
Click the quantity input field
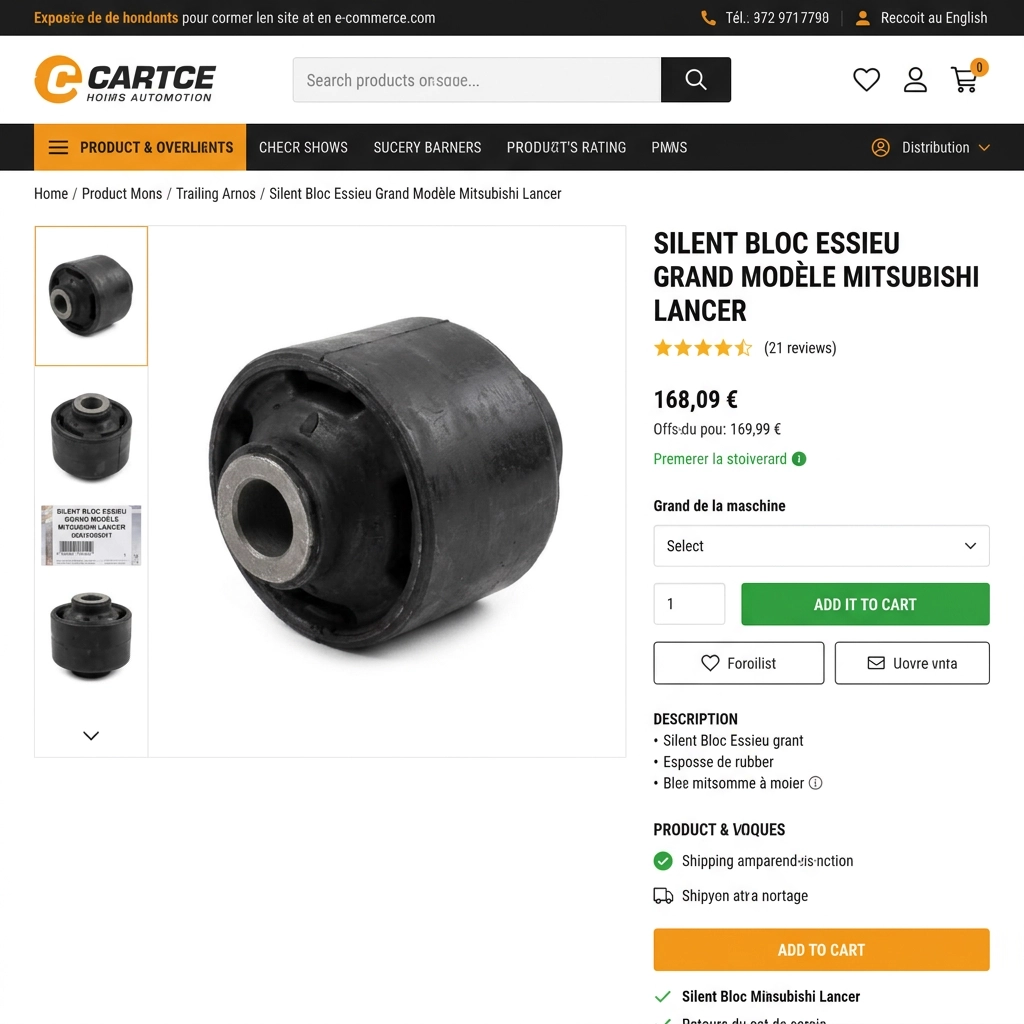coord(689,604)
